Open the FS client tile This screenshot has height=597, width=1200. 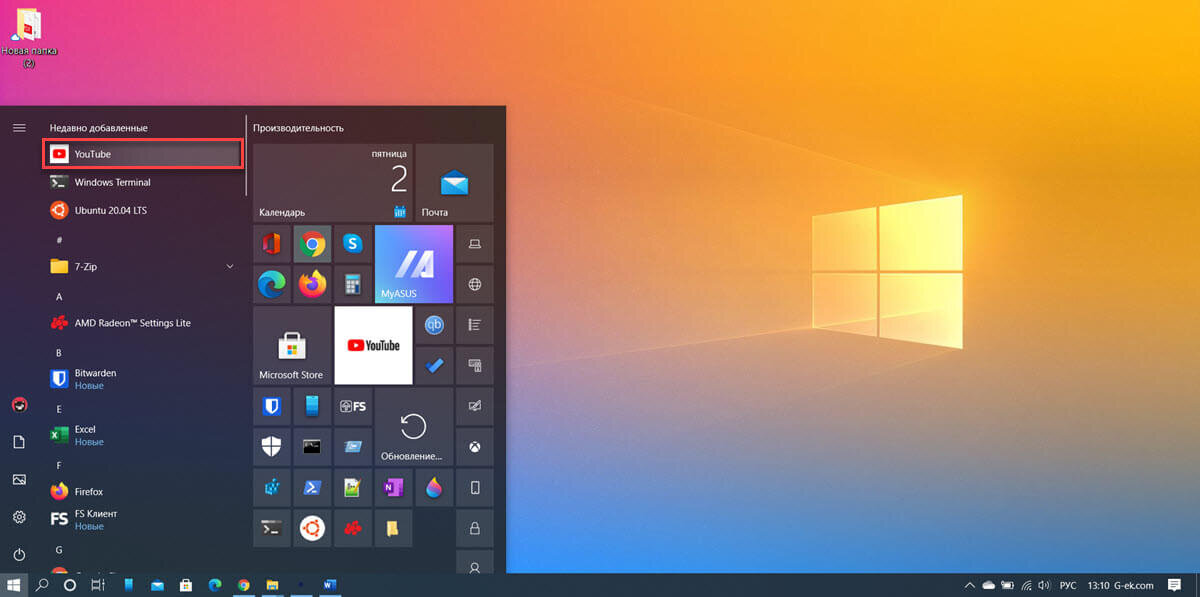353,406
